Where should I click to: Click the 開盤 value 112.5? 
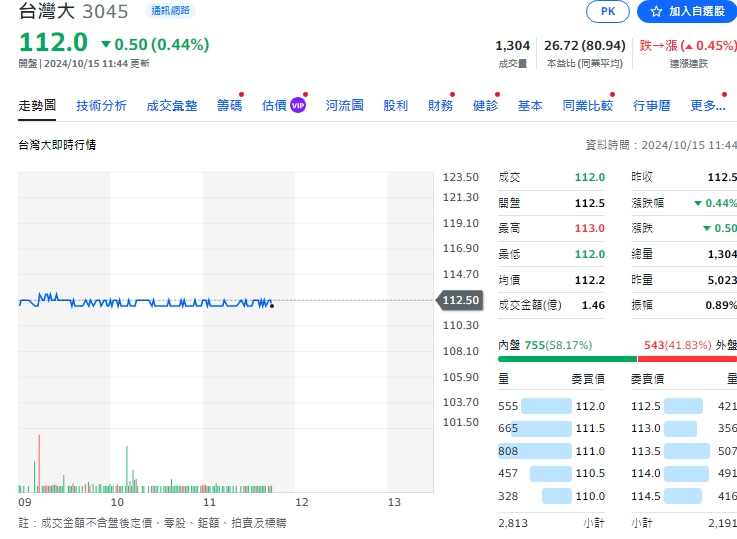[x=589, y=203]
